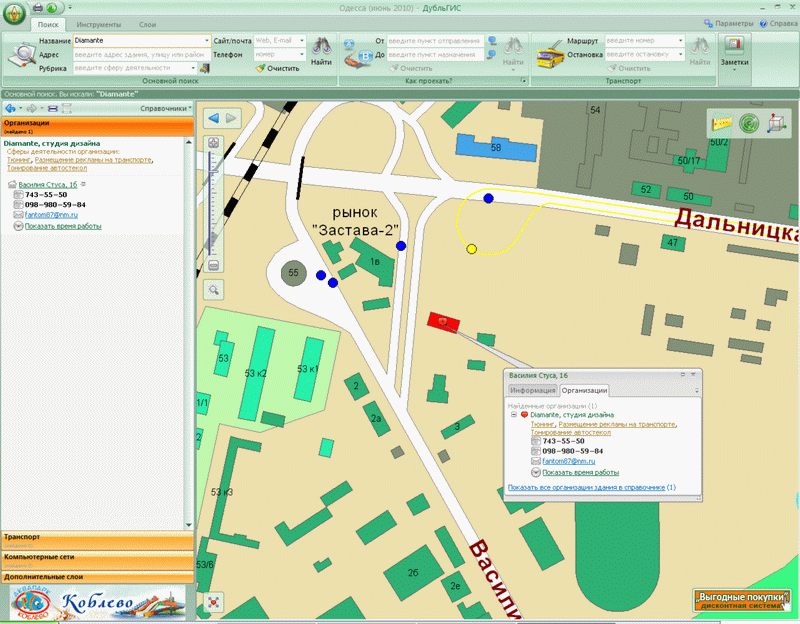Click the map zoom slider handle
Screen dimensions: 800x624
pyautogui.click(x=213, y=171)
